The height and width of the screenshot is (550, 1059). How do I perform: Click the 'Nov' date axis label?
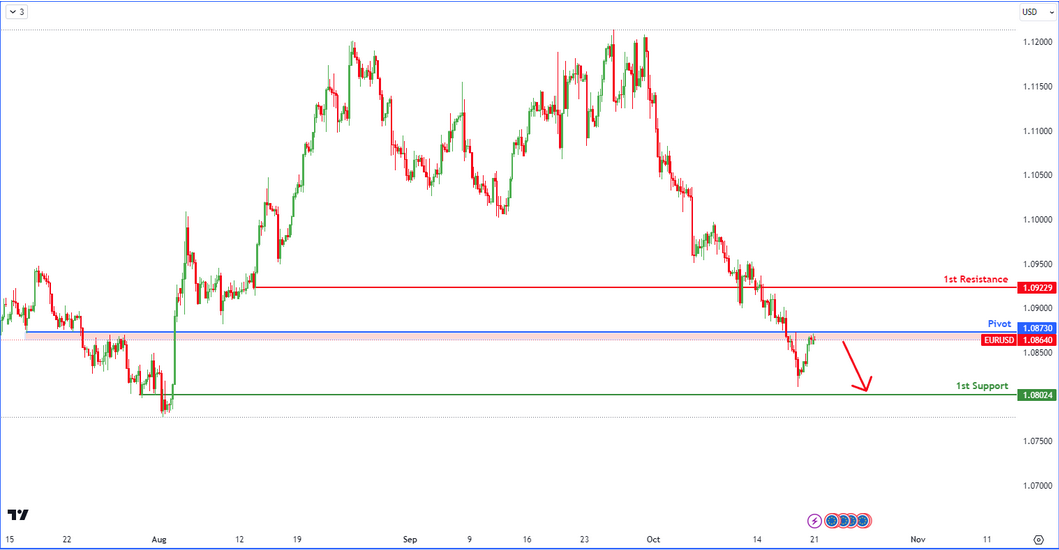pyautogui.click(x=917, y=539)
